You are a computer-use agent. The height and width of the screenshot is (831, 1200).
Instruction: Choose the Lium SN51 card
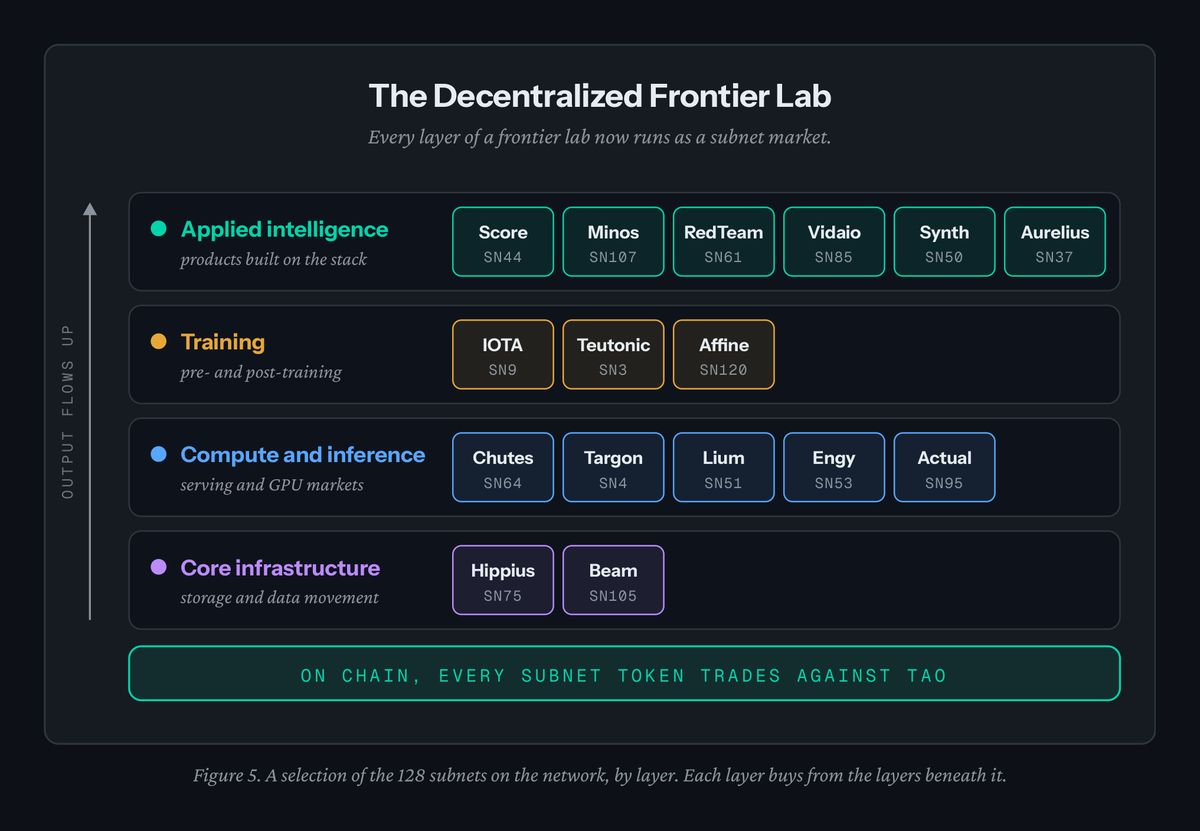tap(723, 468)
